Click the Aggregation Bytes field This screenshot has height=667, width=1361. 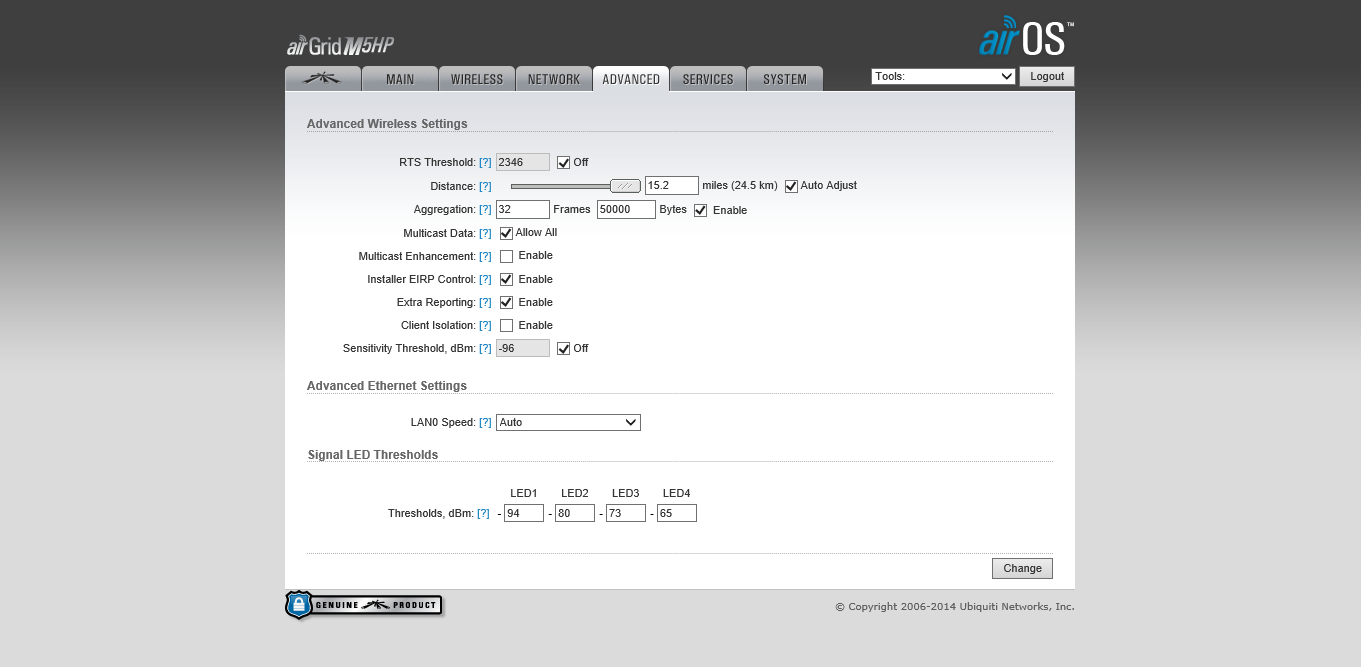pyautogui.click(x=626, y=209)
